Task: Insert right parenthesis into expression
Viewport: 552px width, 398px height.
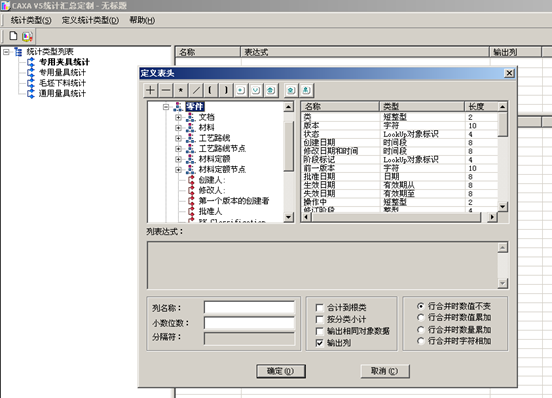Action: coord(226,90)
